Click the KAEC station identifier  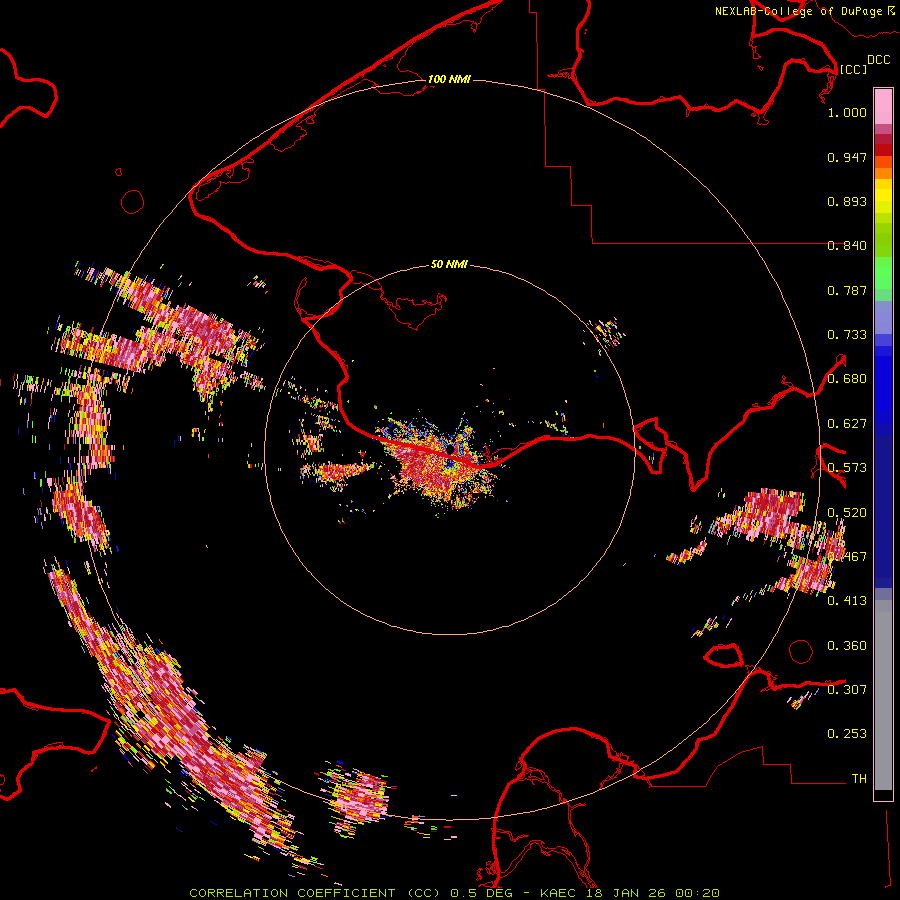[558, 893]
